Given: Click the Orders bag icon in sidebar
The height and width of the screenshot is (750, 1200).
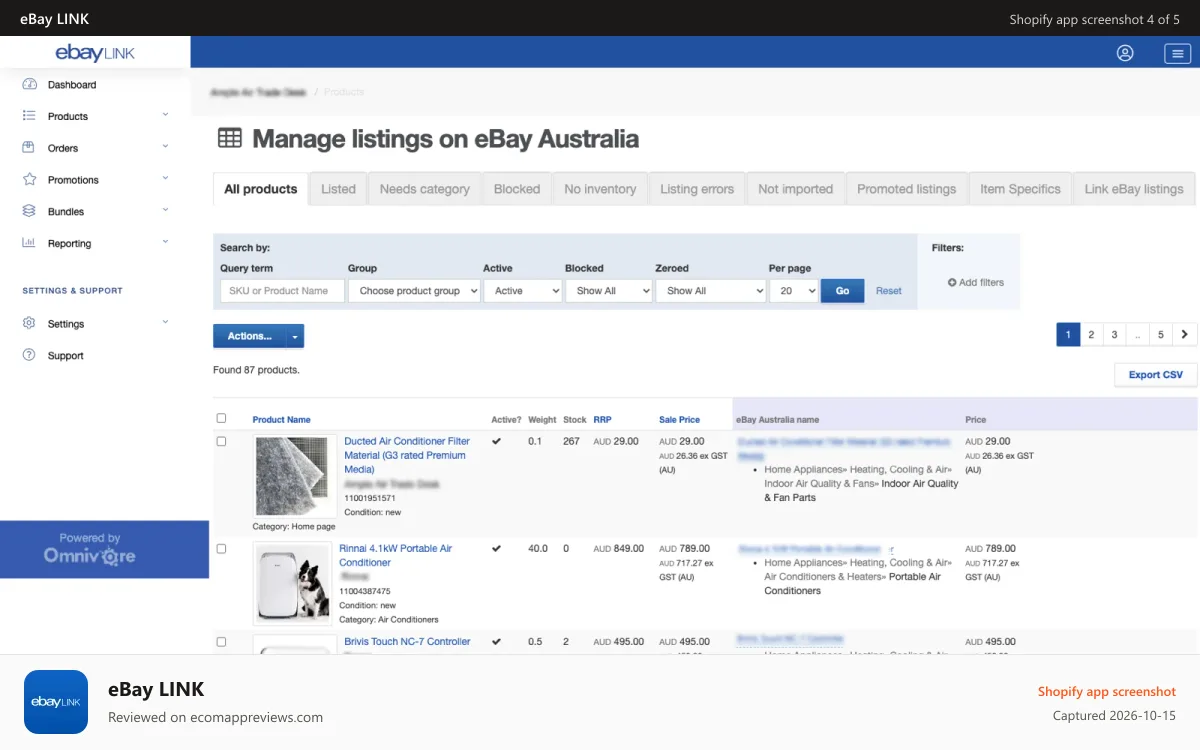Looking at the screenshot, I should (29, 148).
